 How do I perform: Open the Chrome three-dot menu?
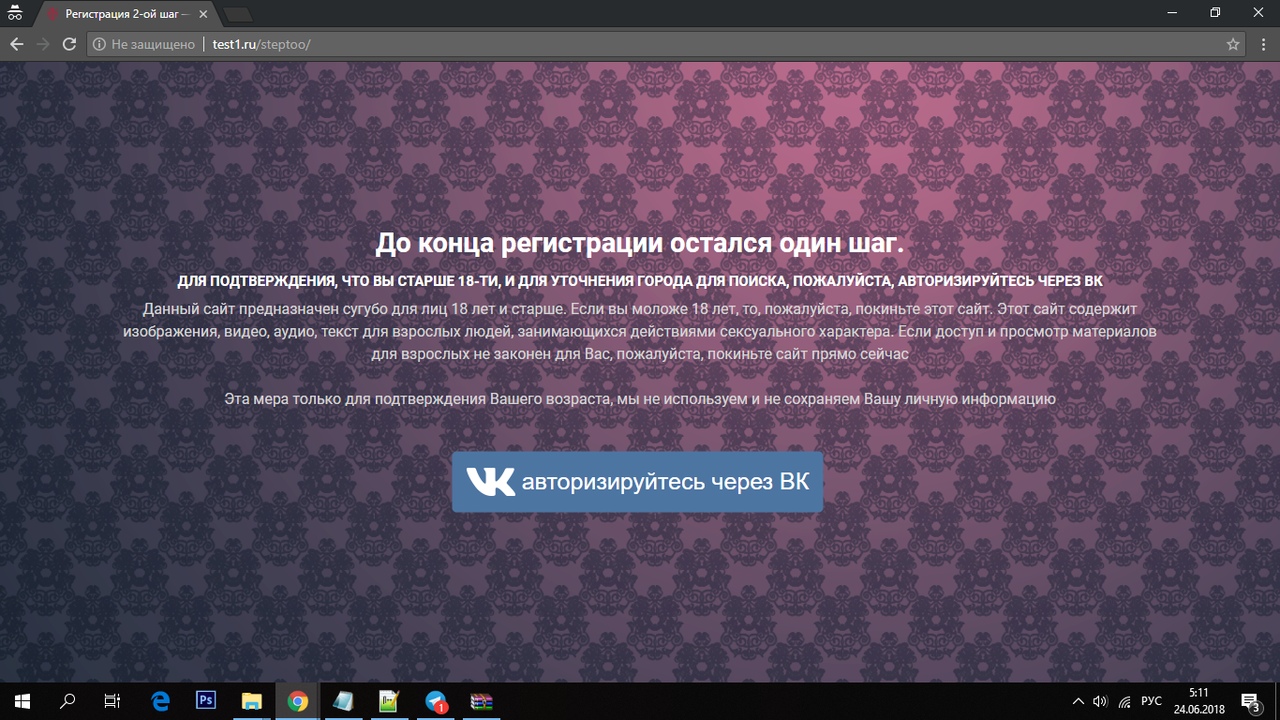pos(1262,44)
